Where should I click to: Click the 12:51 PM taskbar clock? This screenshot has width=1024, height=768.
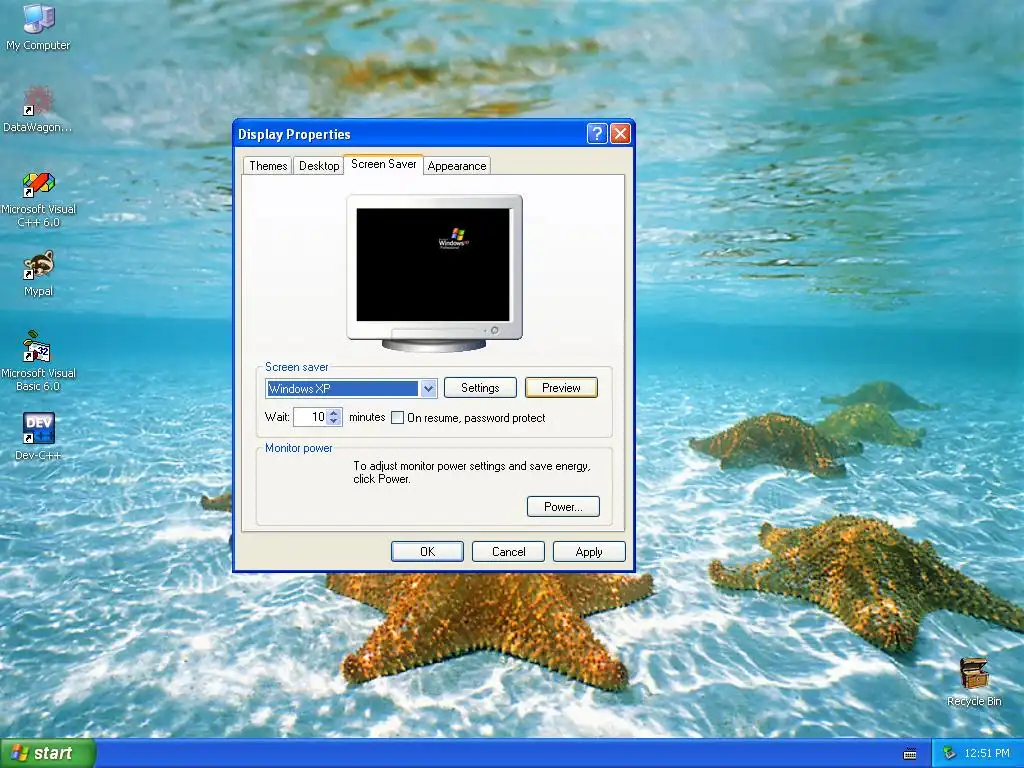coord(987,754)
